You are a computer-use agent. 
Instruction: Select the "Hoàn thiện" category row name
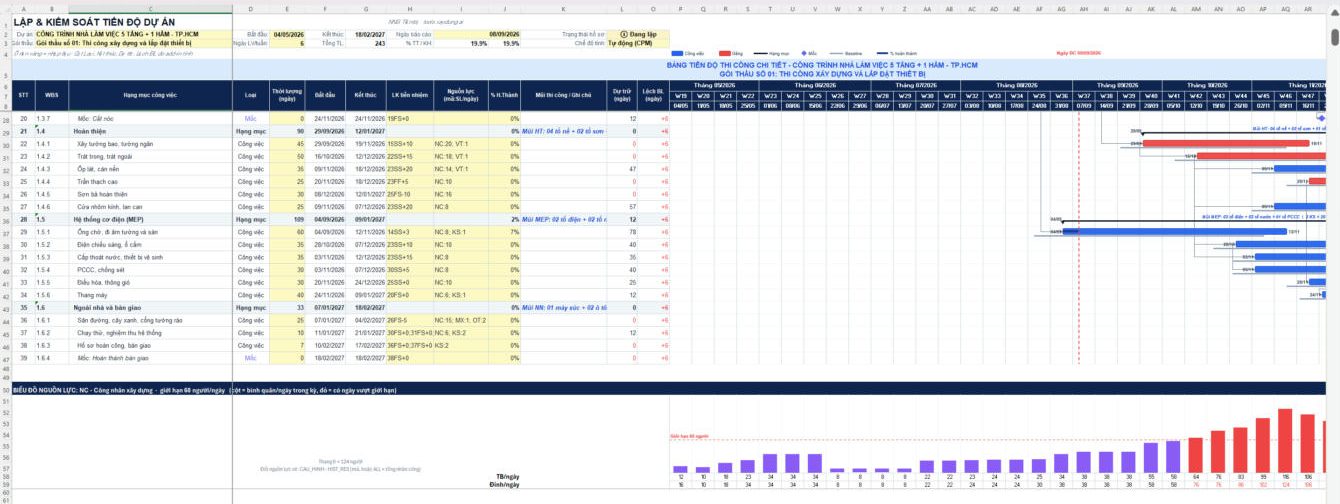(x=151, y=131)
